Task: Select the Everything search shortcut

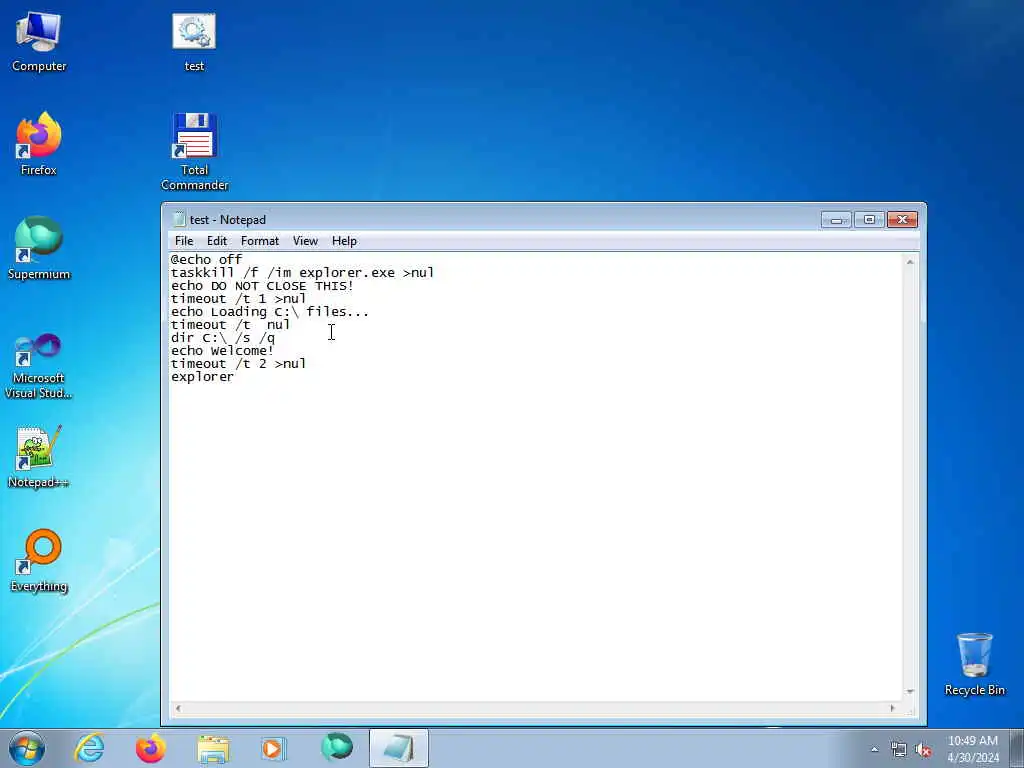Action: pos(39,560)
